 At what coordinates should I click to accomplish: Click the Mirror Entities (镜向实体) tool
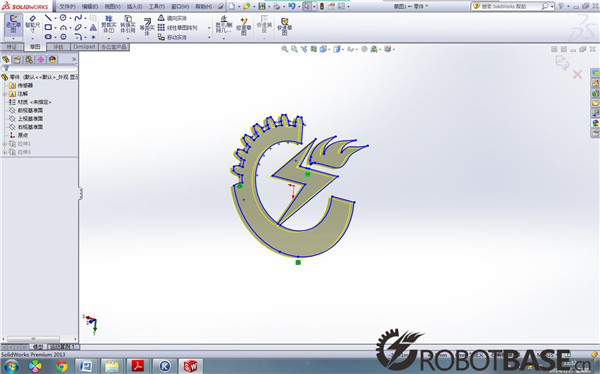(x=172, y=18)
